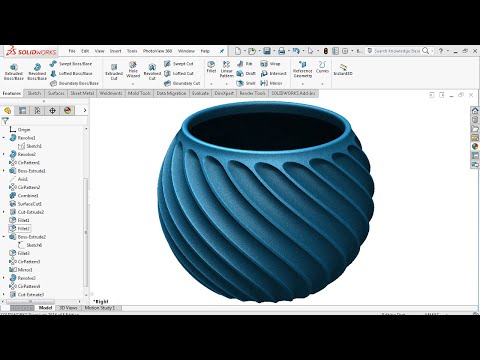This screenshot has height=360, width=480.
Task: Select the Intersect tool
Action: (273, 73)
